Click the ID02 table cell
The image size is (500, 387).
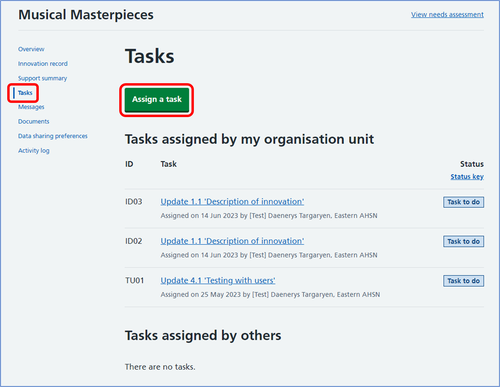tap(134, 241)
